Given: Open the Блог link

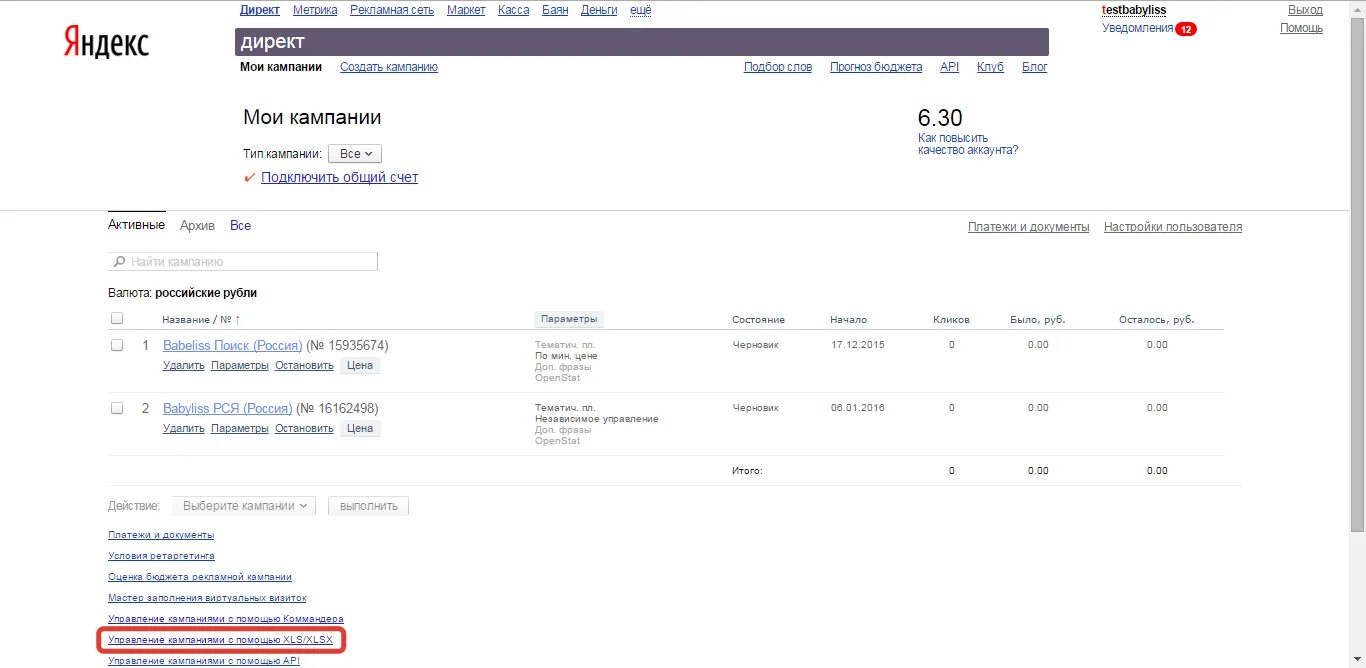Looking at the screenshot, I should point(1034,67).
